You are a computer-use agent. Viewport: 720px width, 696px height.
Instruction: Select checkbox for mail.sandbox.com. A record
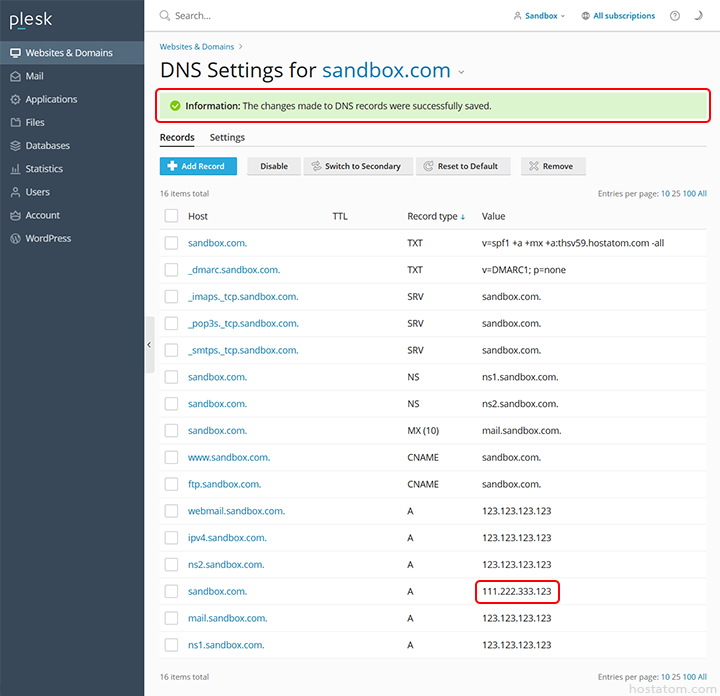[x=171, y=618]
